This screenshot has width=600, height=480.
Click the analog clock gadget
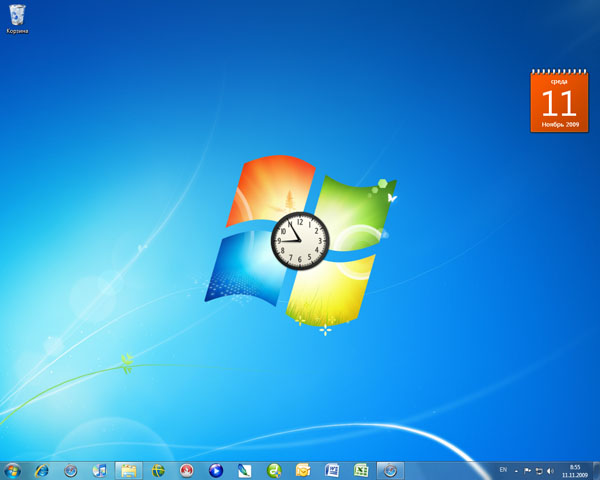coord(300,241)
